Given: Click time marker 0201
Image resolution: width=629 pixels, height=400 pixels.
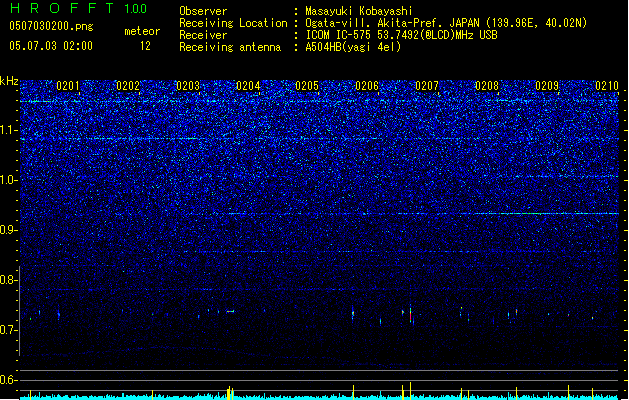Looking at the screenshot, I should pyautogui.click(x=68, y=86).
